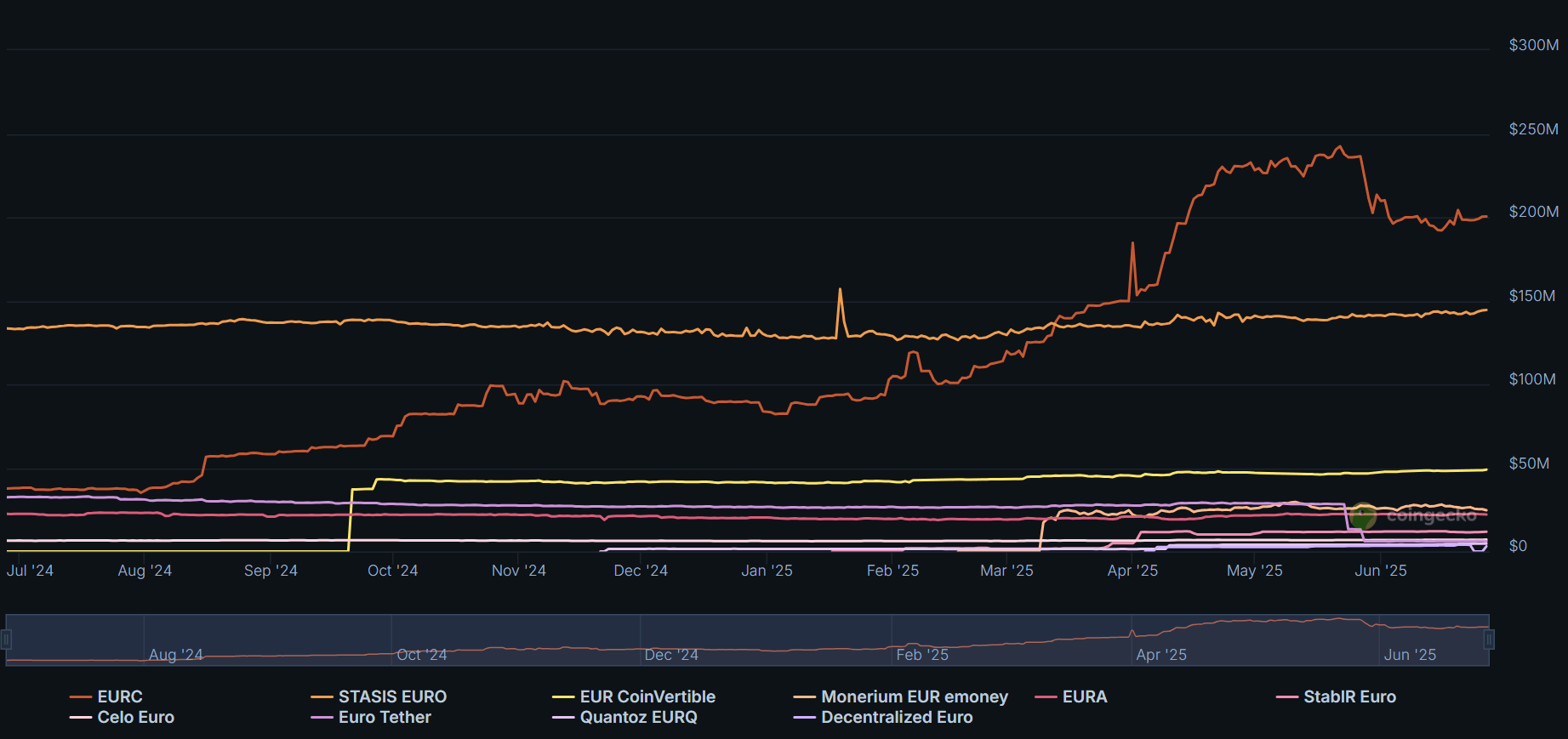Click the Oct '24 main x-axis label

[393, 571]
